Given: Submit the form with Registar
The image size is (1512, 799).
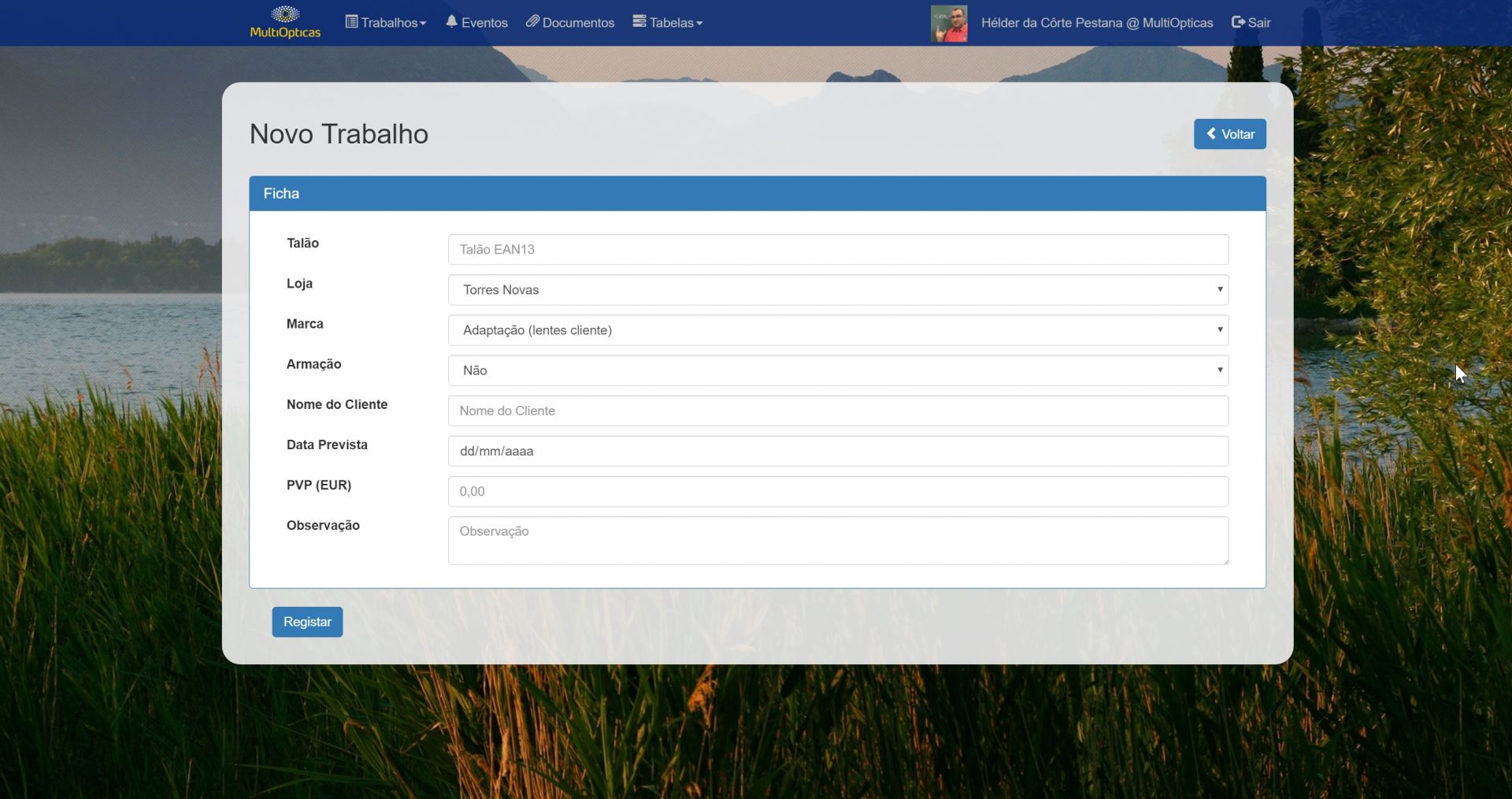Looking at the screenshot, I should (307, 622).
